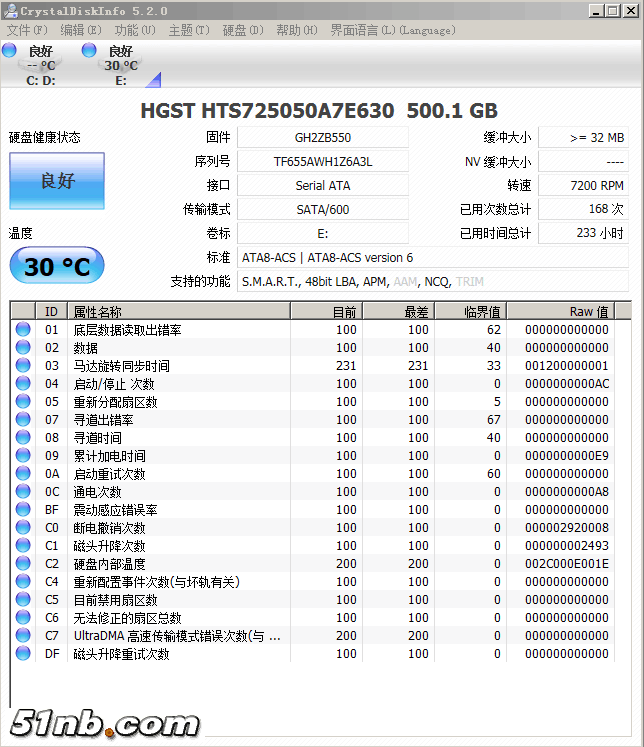Click the 良好 health status button
644x747 pixels.
(57, 181)
